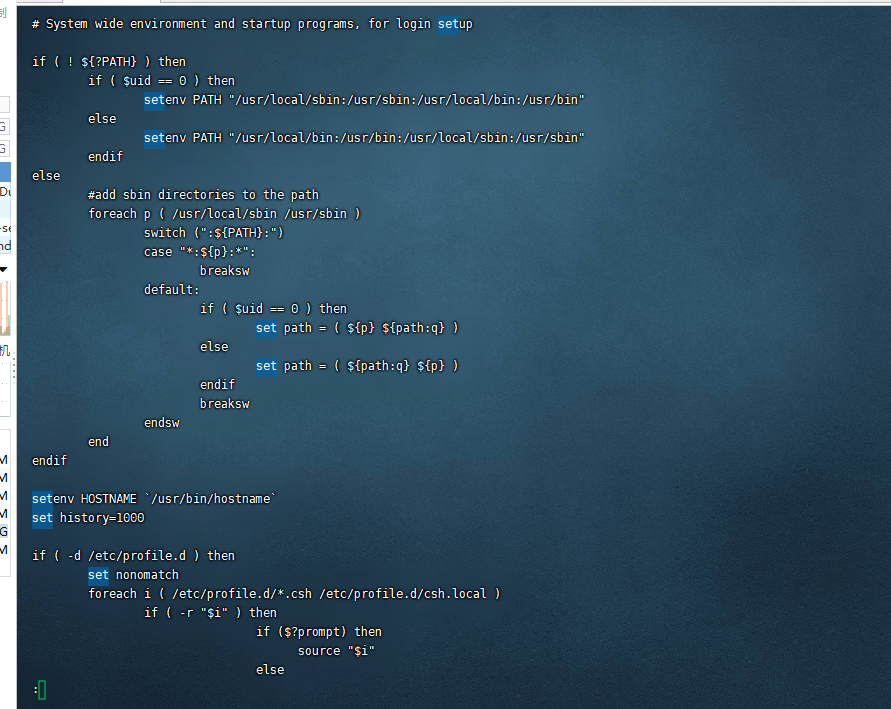Click the line source "$i"
Viewport: 891px width, 709px height.
pyautogui.click(x=336, y=651)
